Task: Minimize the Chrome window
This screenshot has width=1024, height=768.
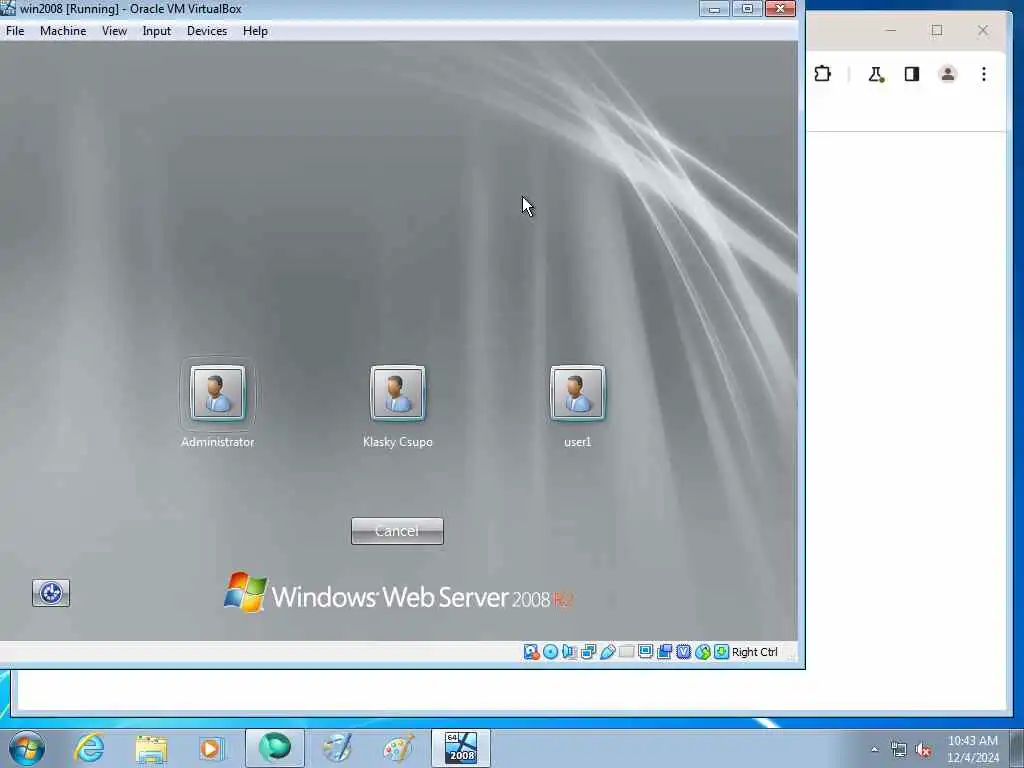Action: 890,30
